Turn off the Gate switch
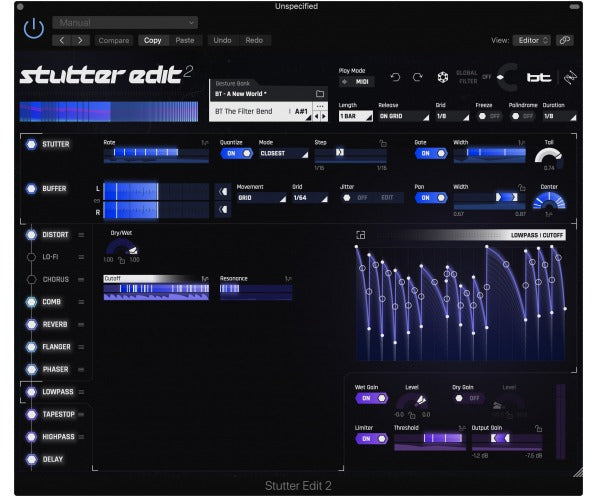 (x=431, y=153)
